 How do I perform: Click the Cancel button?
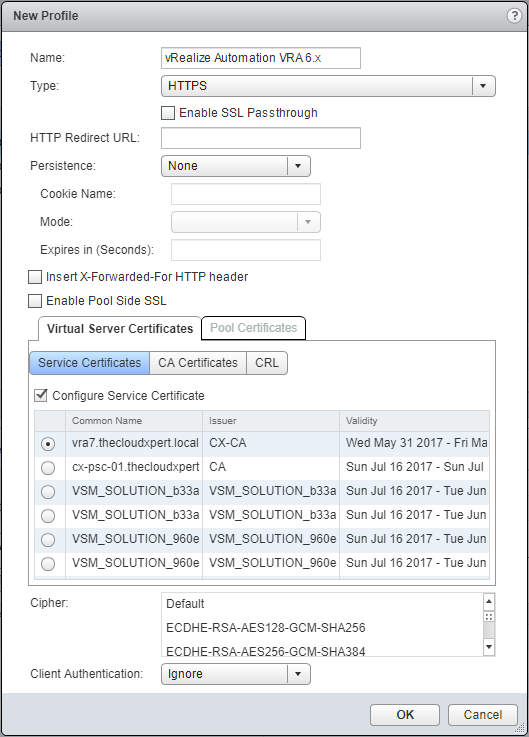tap(482, 715)
